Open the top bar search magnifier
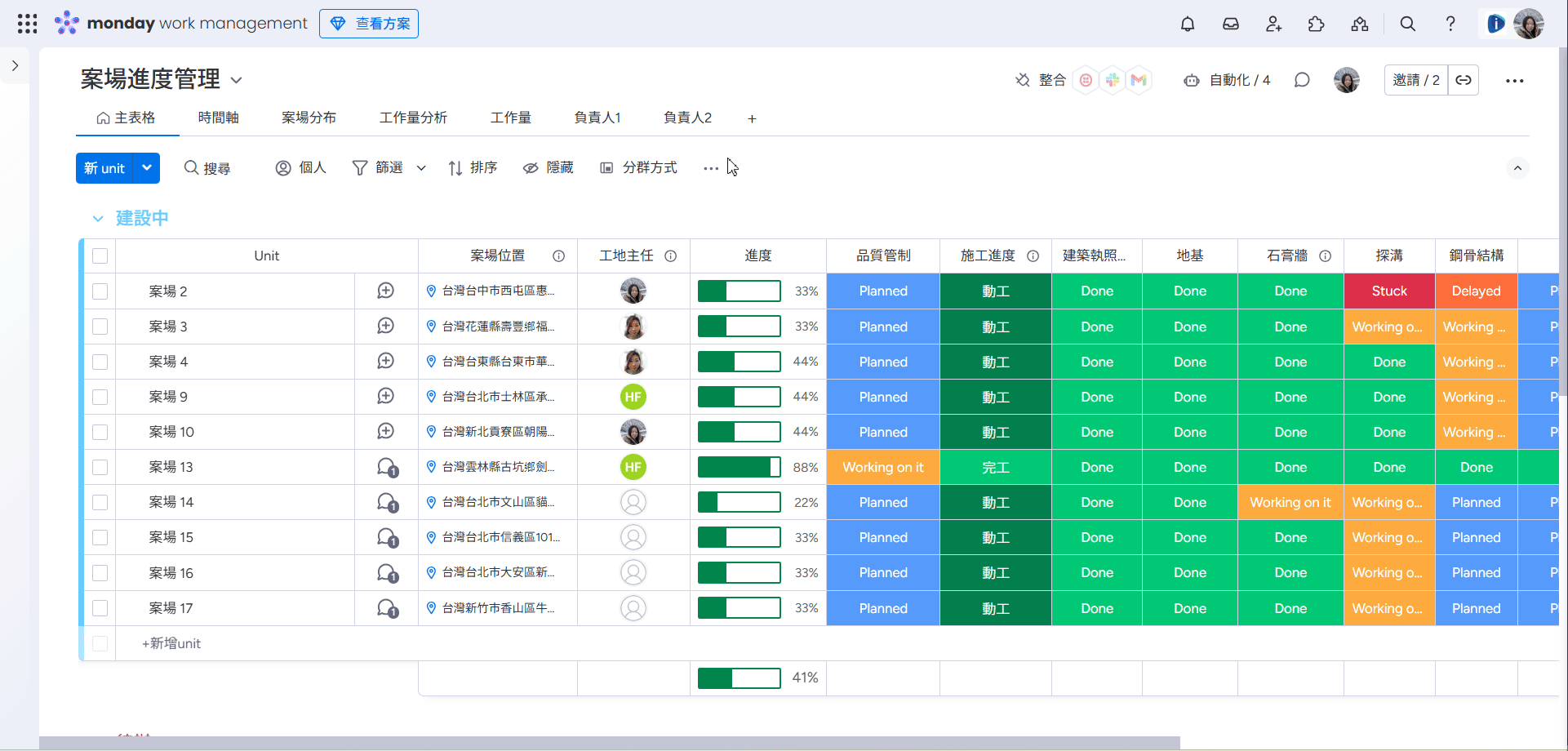This screenshot has width=1568, height=751. pyautogui.click(x=1408, y=24)
